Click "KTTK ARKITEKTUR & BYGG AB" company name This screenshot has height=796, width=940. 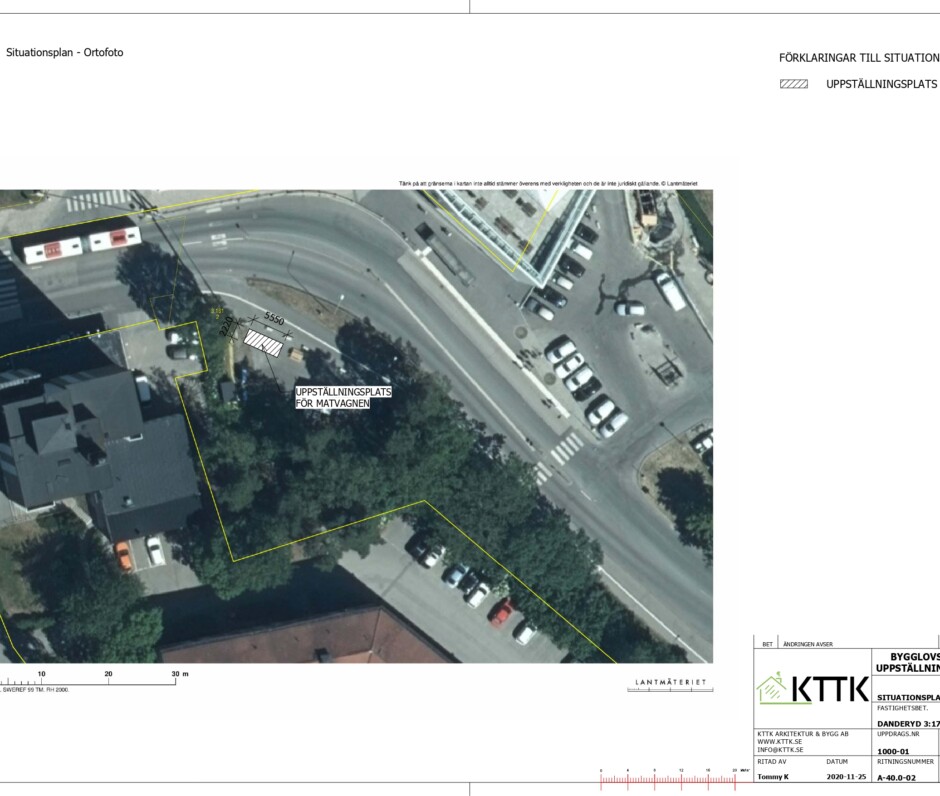pos(803,734)
